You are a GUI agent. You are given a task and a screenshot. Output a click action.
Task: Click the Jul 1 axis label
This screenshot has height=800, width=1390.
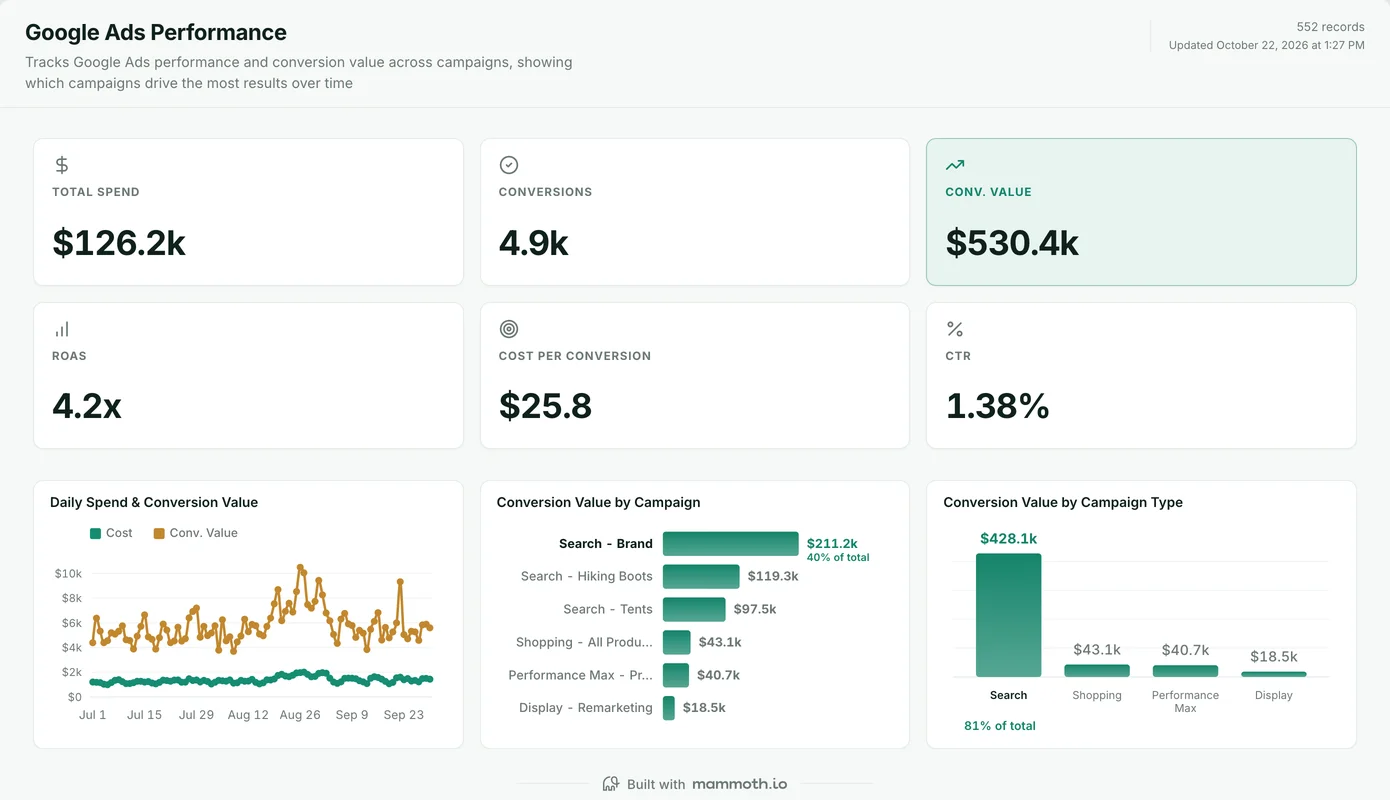(93, 715)
